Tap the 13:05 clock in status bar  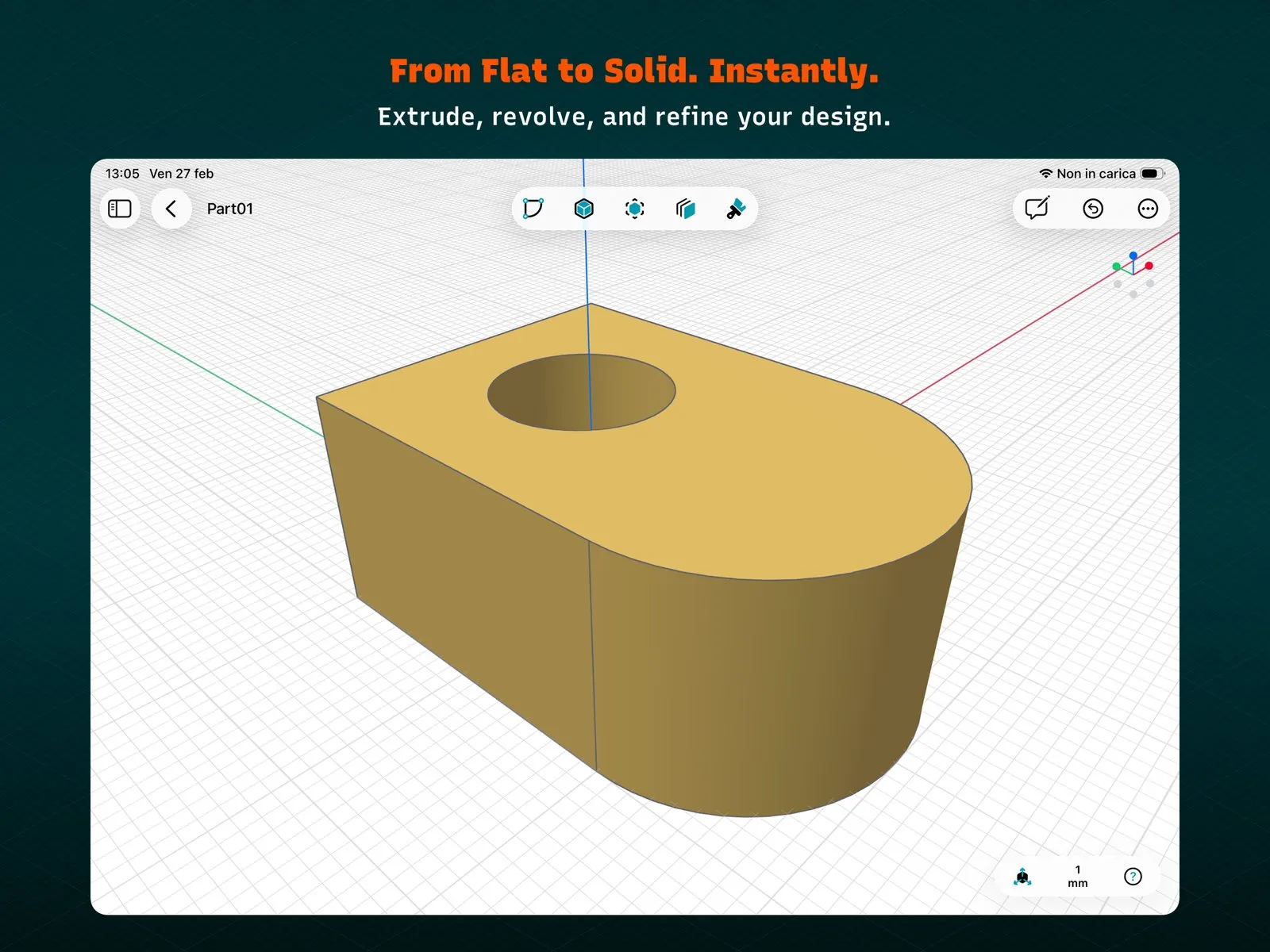[122, 174]
